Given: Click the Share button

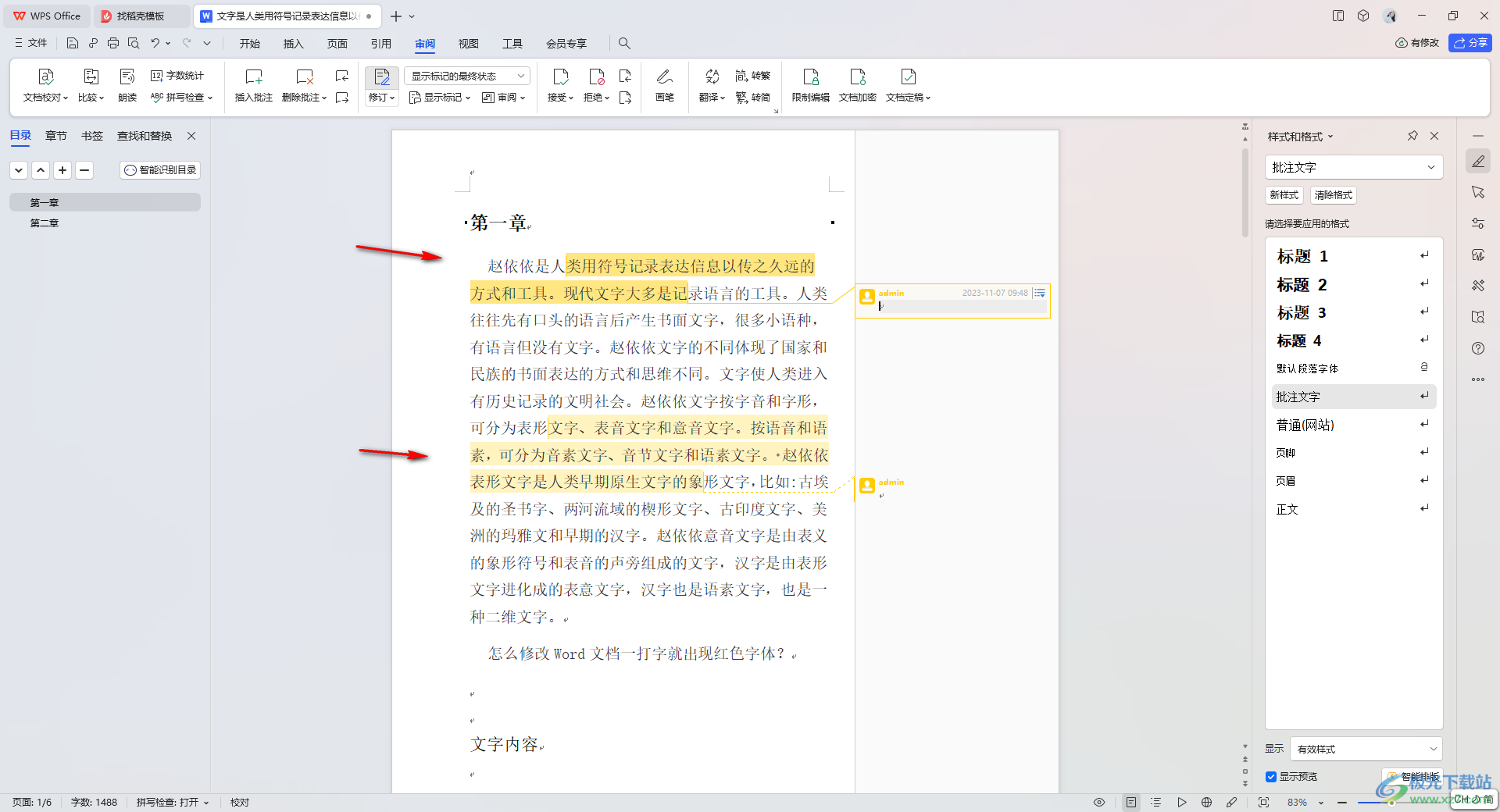Looking at the screenshot, I should [x=1470, y=43].
